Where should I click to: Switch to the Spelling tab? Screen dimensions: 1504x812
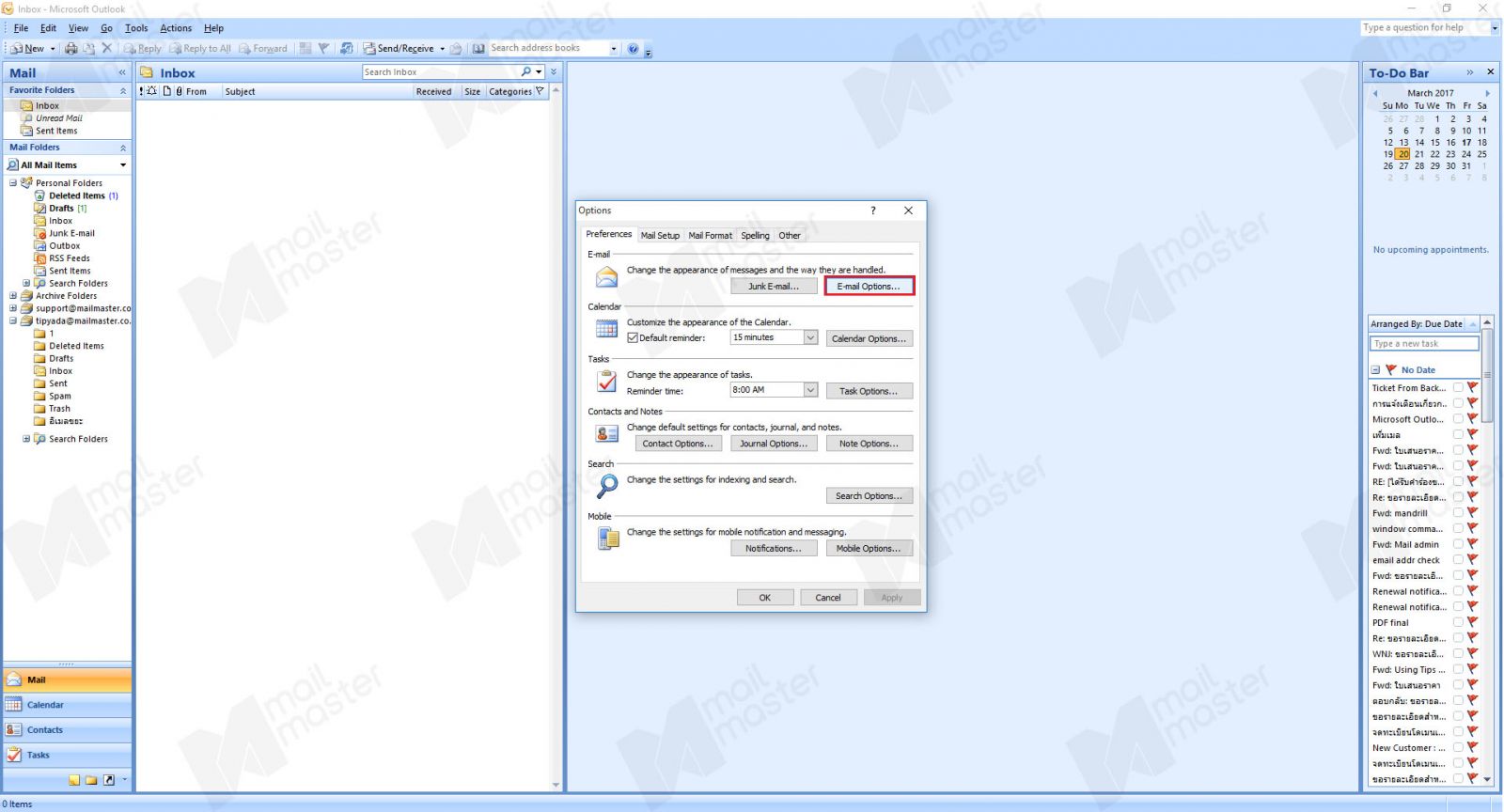(x=755, y=236)
